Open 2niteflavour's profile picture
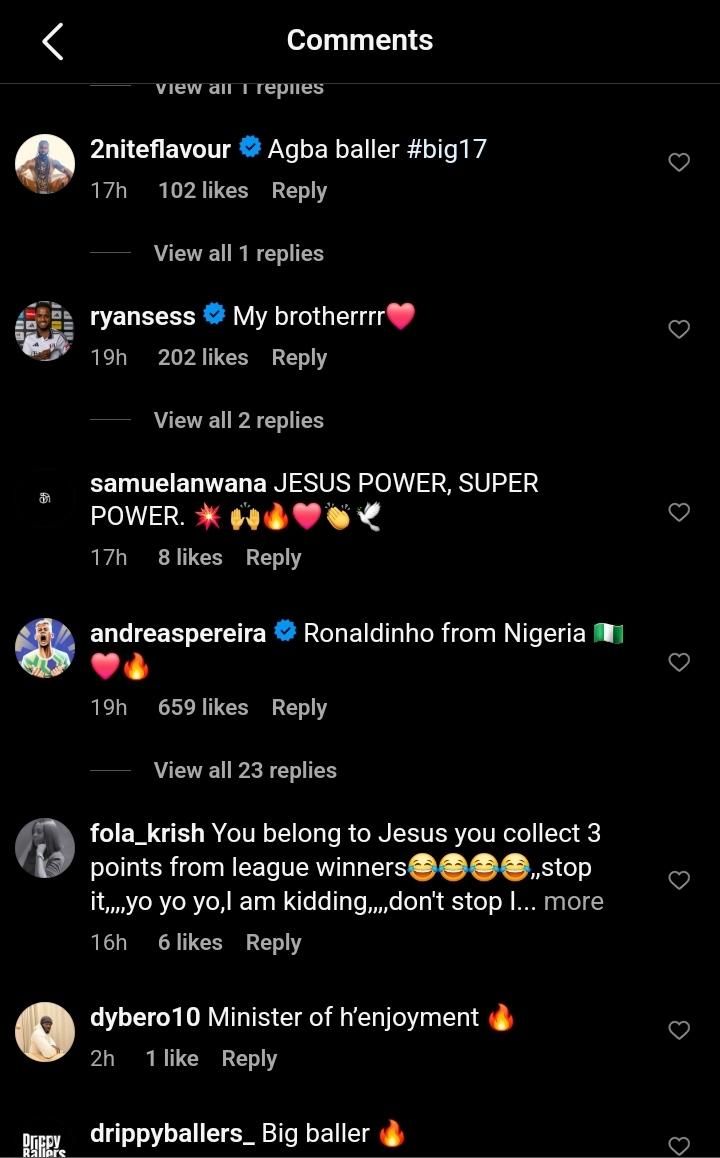 click(x=45, y=163)
